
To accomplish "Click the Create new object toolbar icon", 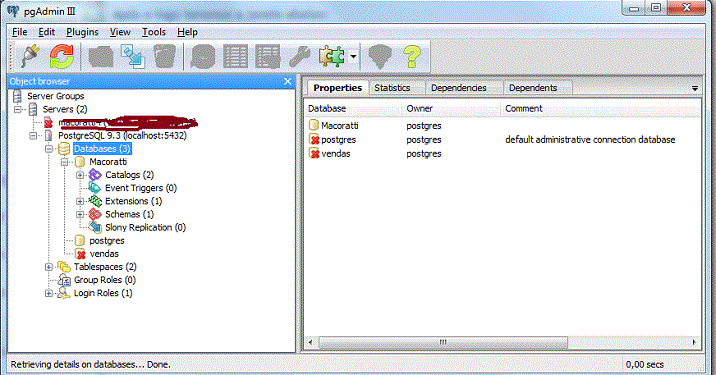I will tap(133, 57).
